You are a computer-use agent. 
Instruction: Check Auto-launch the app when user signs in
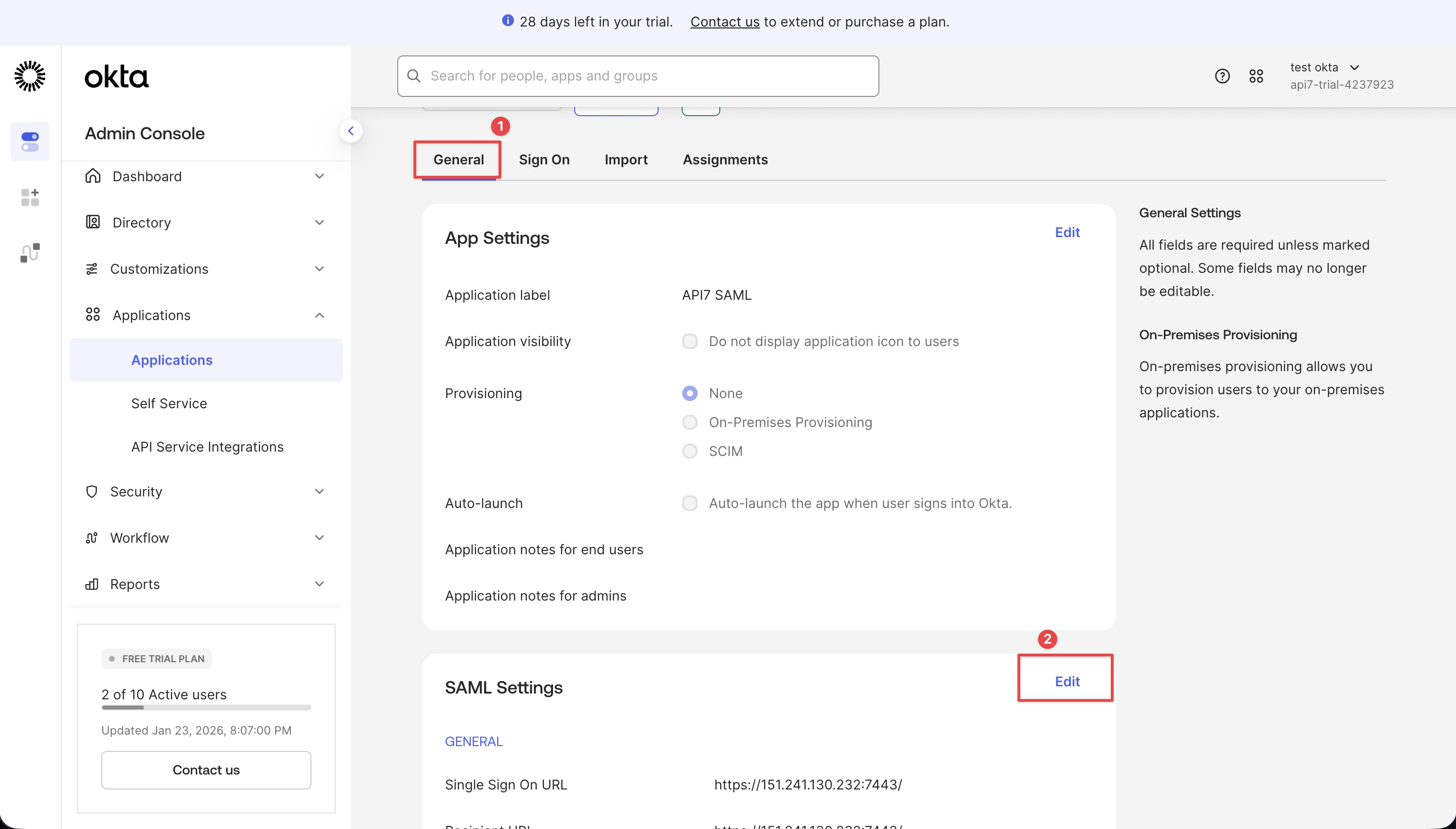click(x=689, y=503)
